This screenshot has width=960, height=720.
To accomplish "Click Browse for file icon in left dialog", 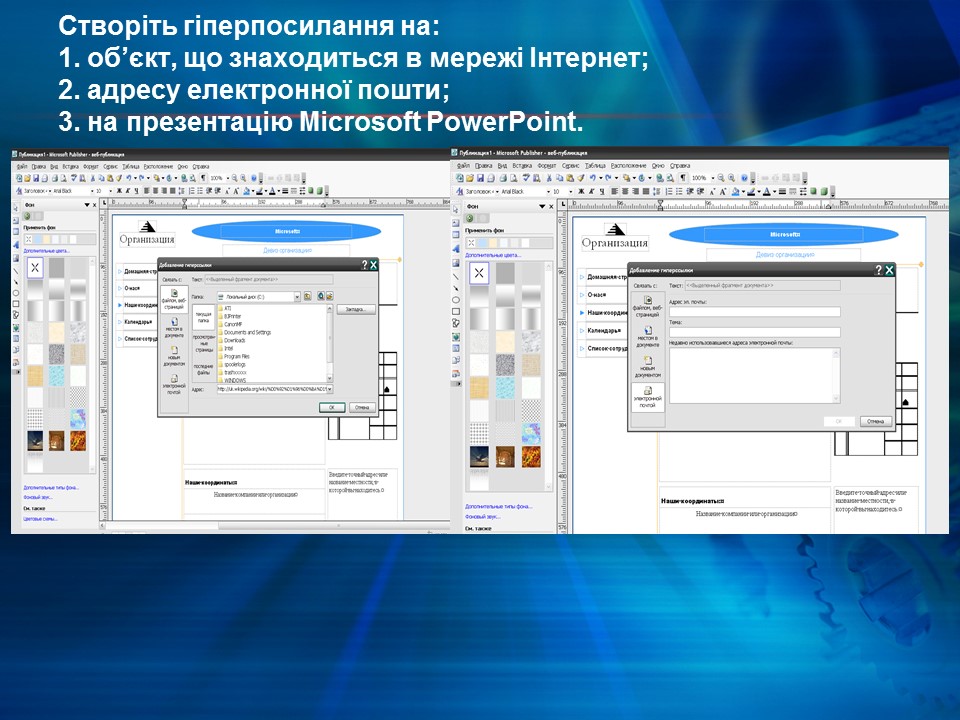I will tap(329, 296).
